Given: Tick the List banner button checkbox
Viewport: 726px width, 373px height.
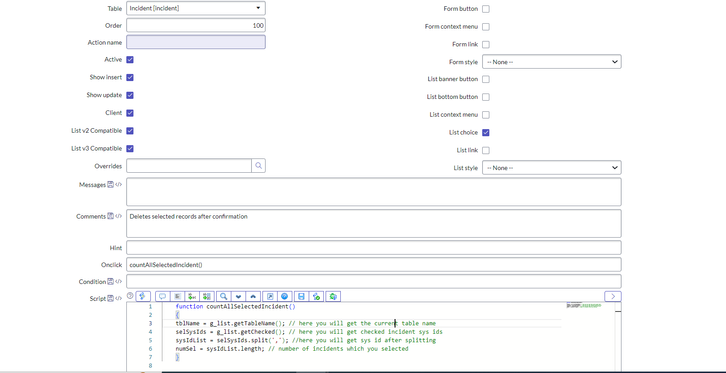Looking at the screenshot, I should [486, 79].
